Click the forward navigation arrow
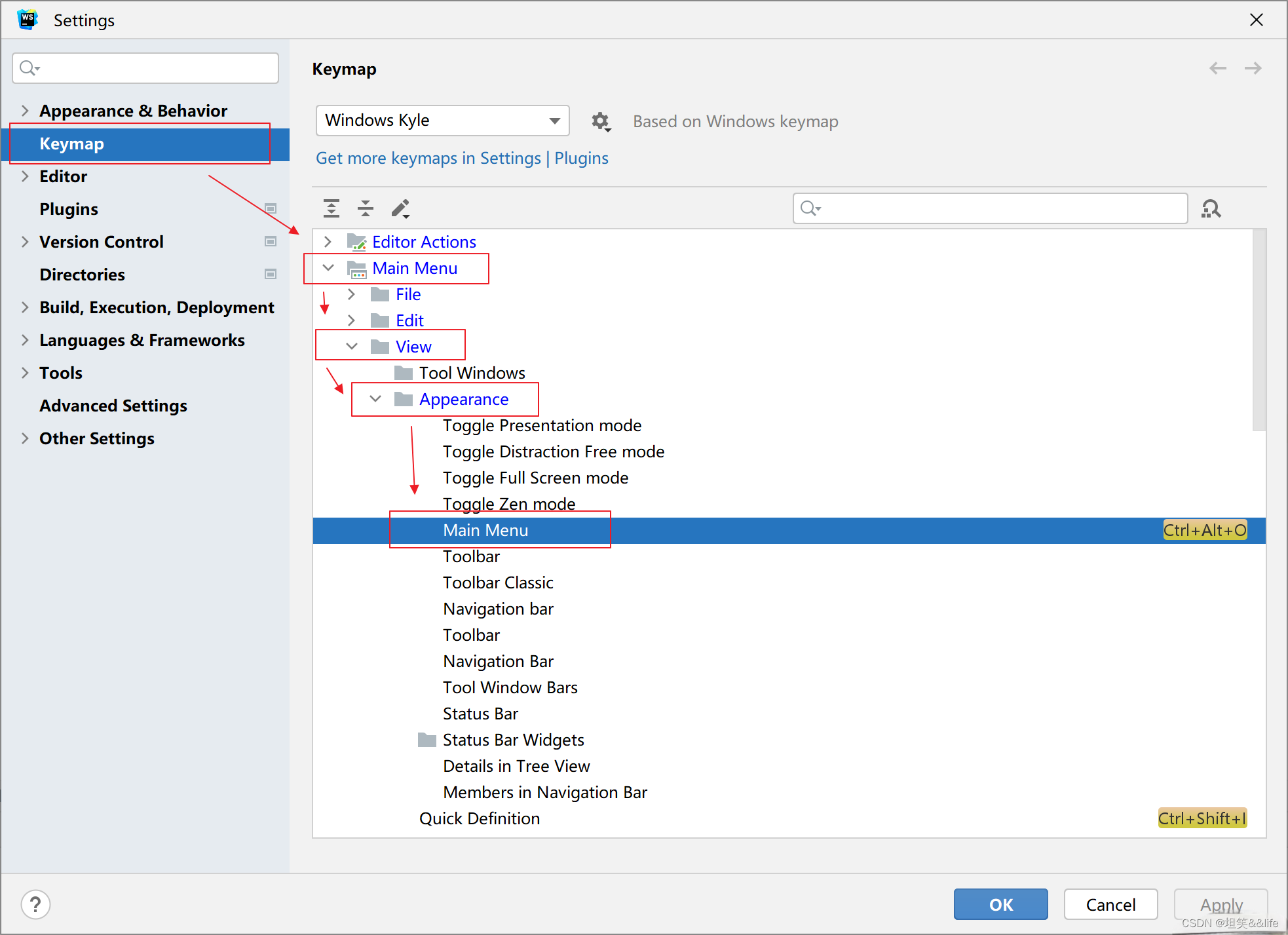The height and width of the screenshot is (935, 1288). (1253, 68)
